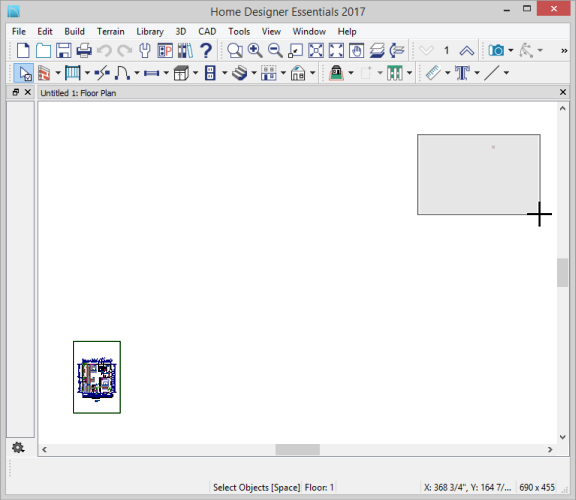This screenshot has width=576, height=500.
Task: Open the CAD menu
Action: click(x=207, y=32)
